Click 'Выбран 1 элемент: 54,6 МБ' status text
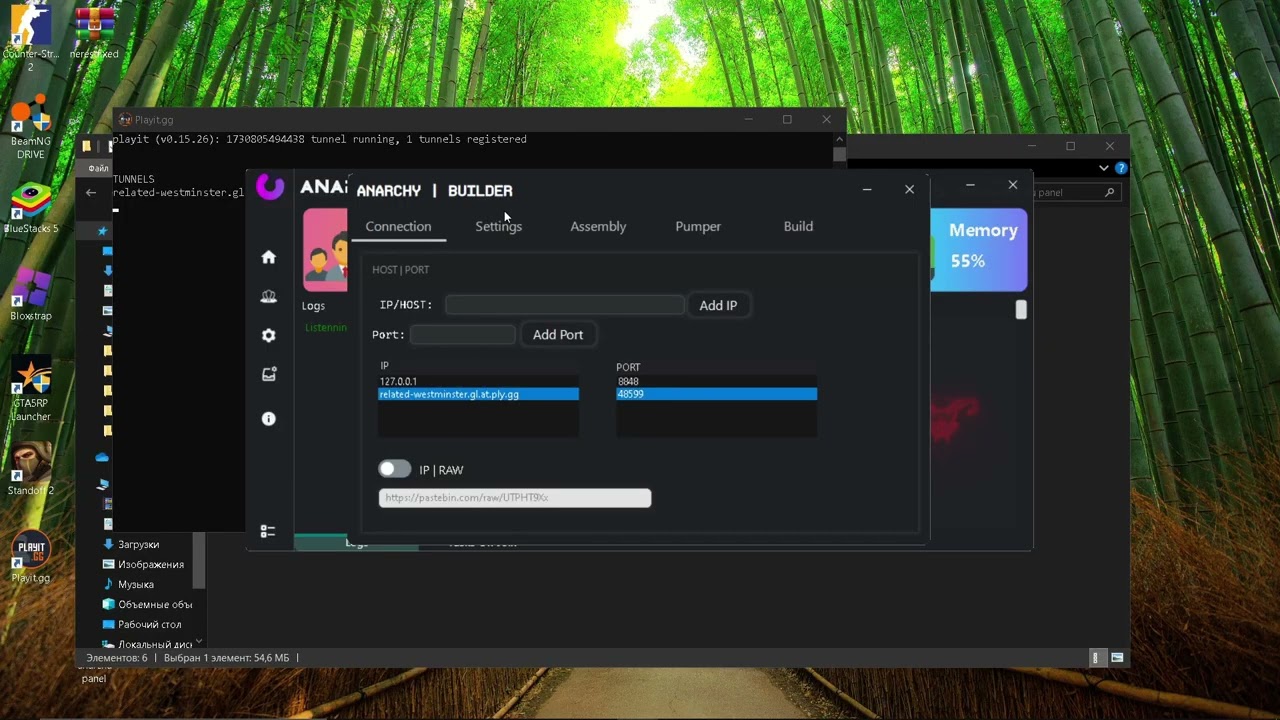This screenshot has height=720, width=1280. point(226,658)
